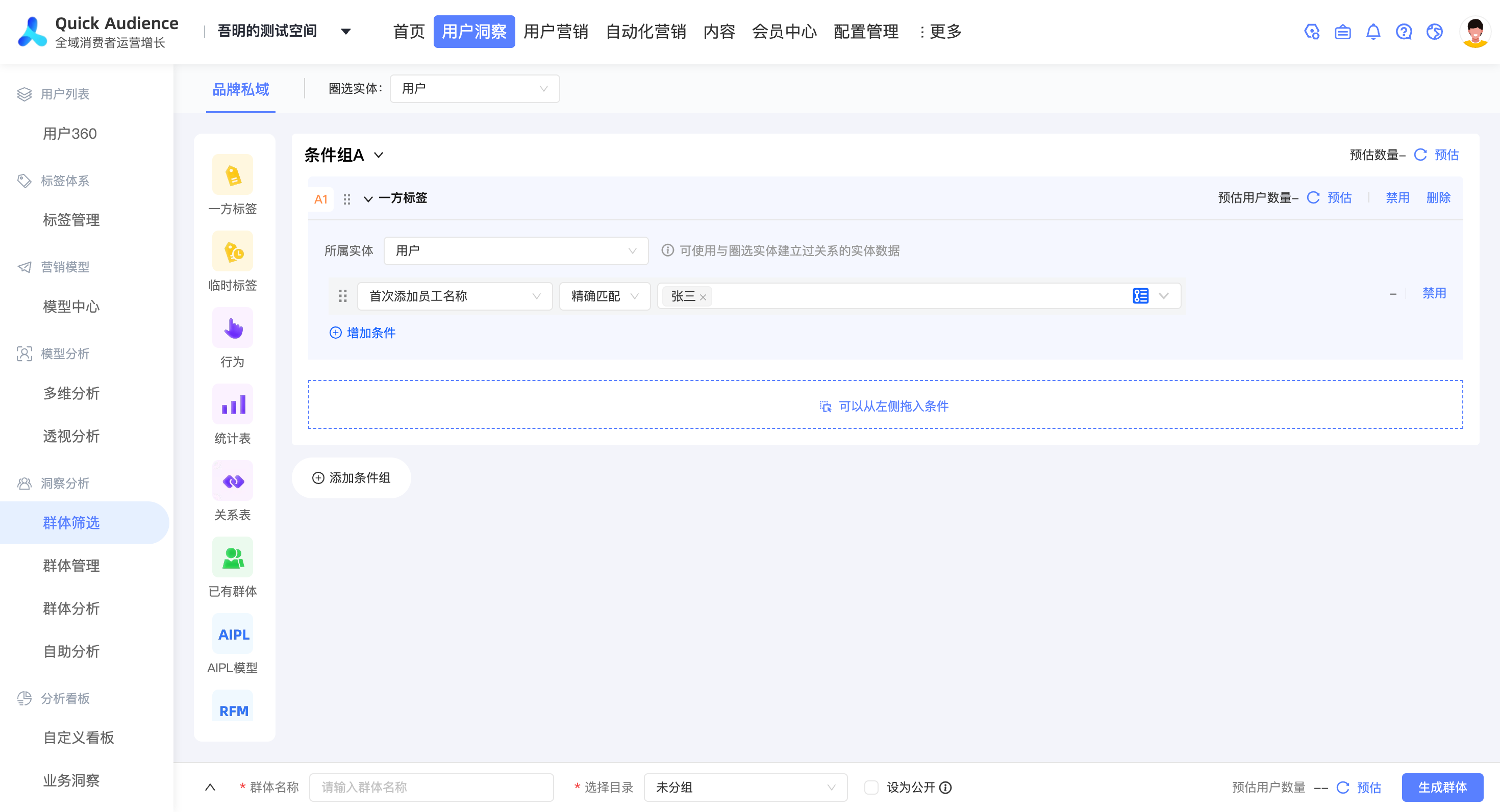The image size is (1500, 812).
Task: Select the 临时标签 icon
Action: pos(232,251)
